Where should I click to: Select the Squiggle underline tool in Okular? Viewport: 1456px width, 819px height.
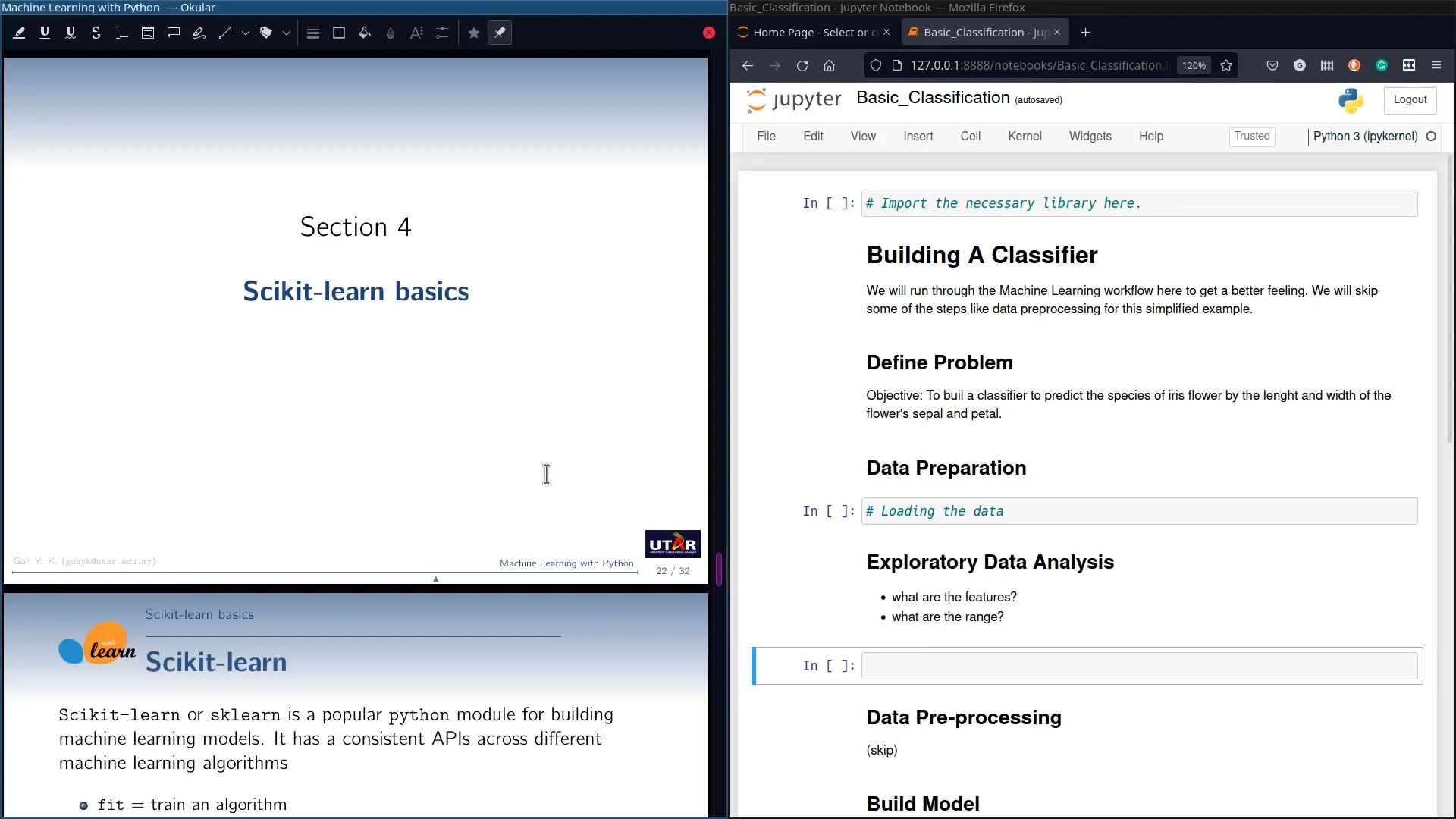point(71,33)
